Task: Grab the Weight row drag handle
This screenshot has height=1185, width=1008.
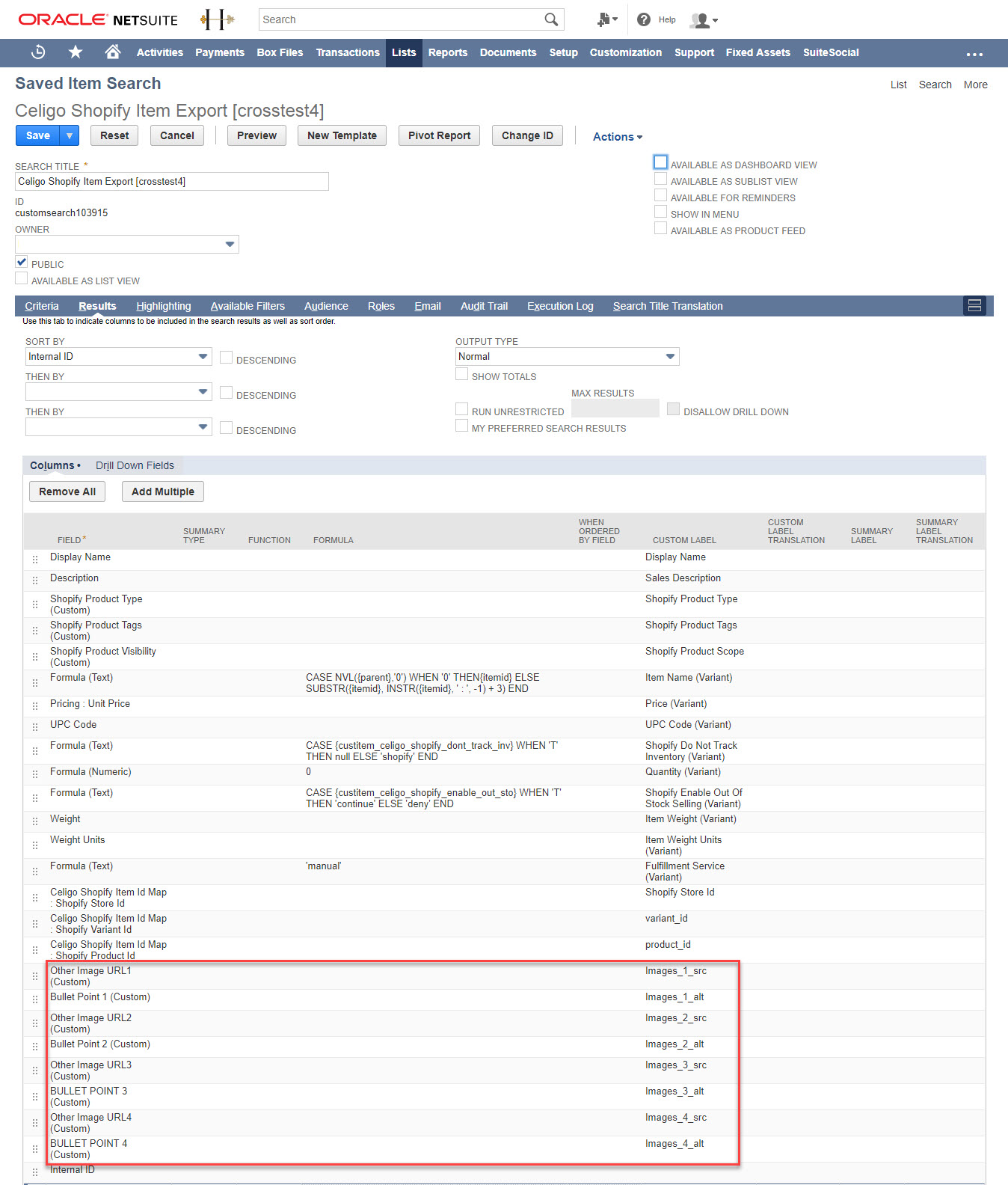Action: [x=35, y=821]
